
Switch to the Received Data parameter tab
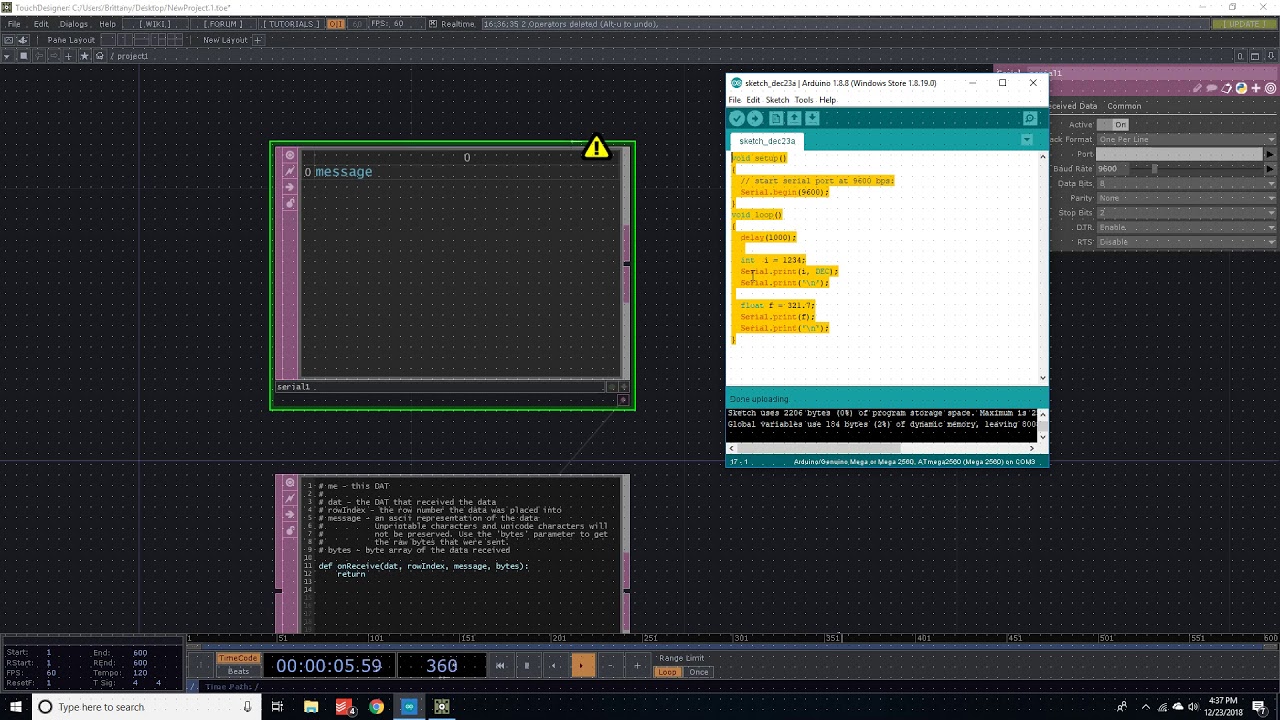(1072, 106)
